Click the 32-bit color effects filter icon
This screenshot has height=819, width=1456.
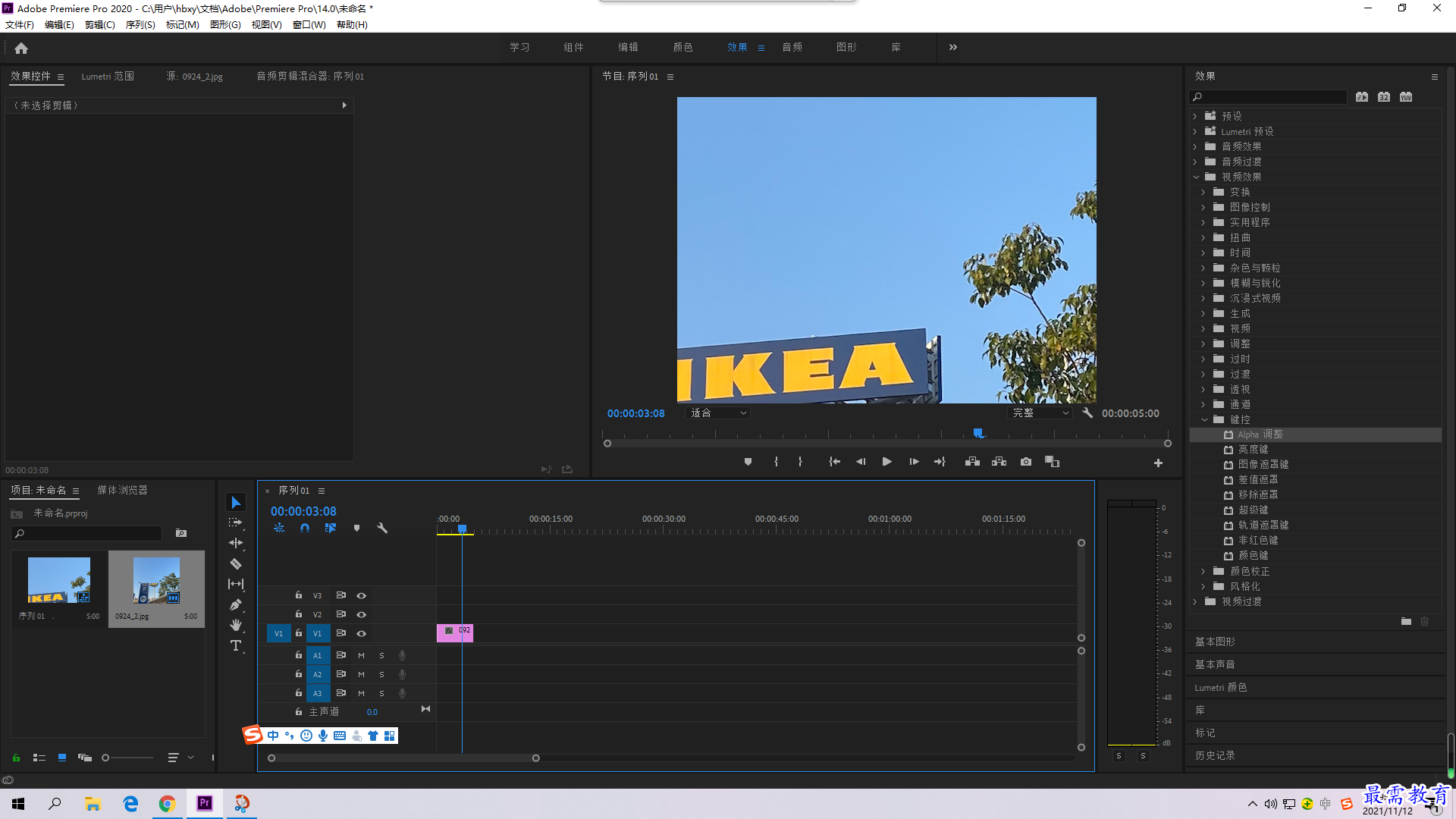(x=1384, y=97)
